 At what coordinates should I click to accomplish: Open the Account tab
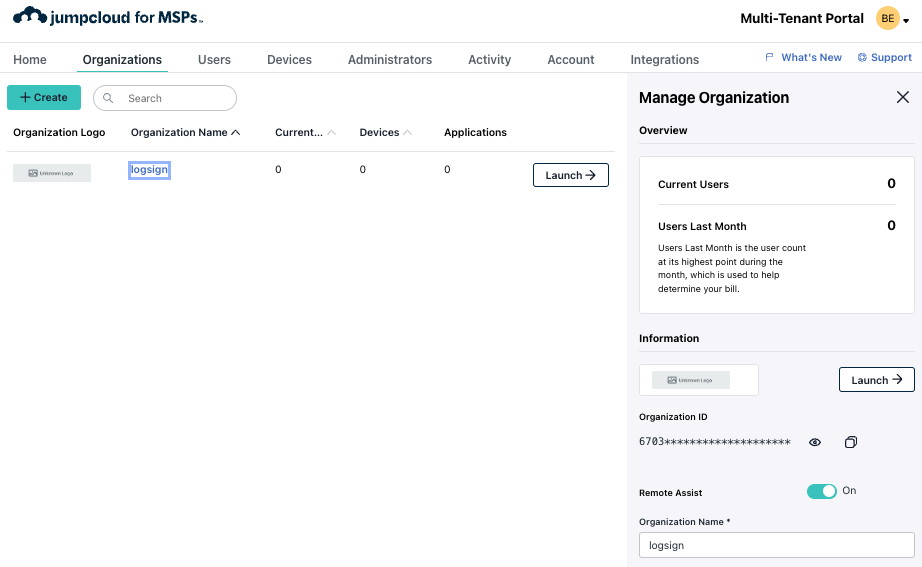pyautogui.click(x=570, y=59)
